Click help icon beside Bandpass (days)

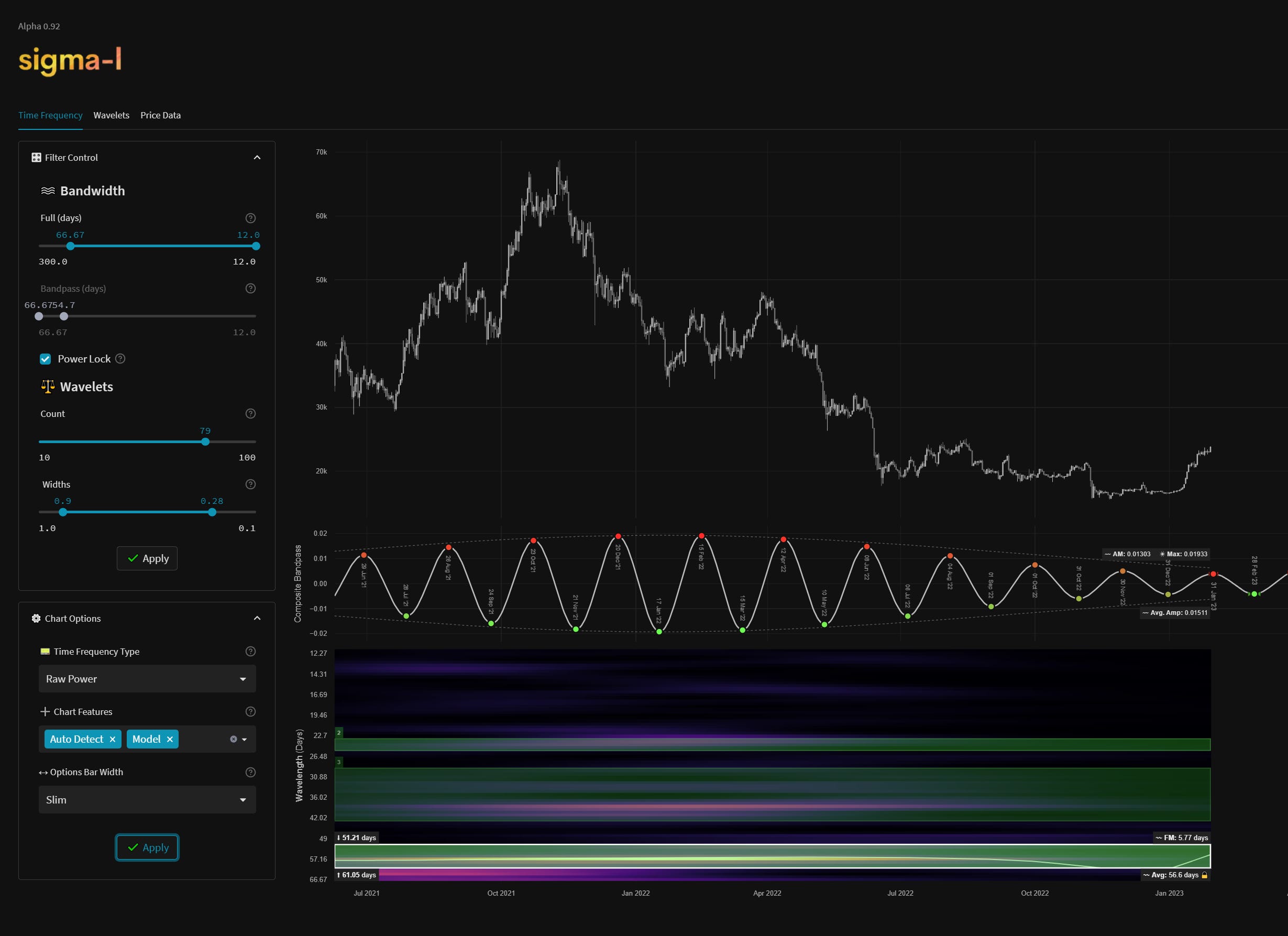[250, 289]
